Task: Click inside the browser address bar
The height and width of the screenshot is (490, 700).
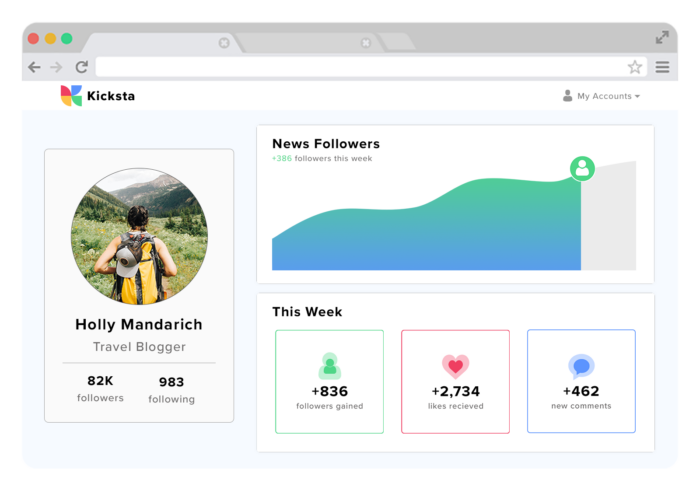Action: (x=371, y=67)
